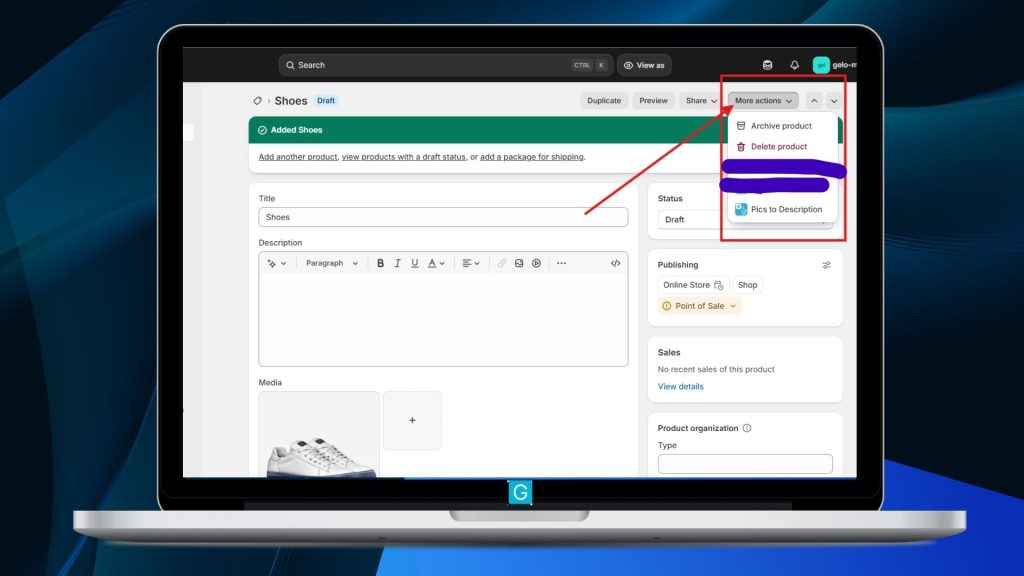This screenshot has height=576, width=1024.
Task: Open the AI magic generate dropdown
Action: click(276, 263)
